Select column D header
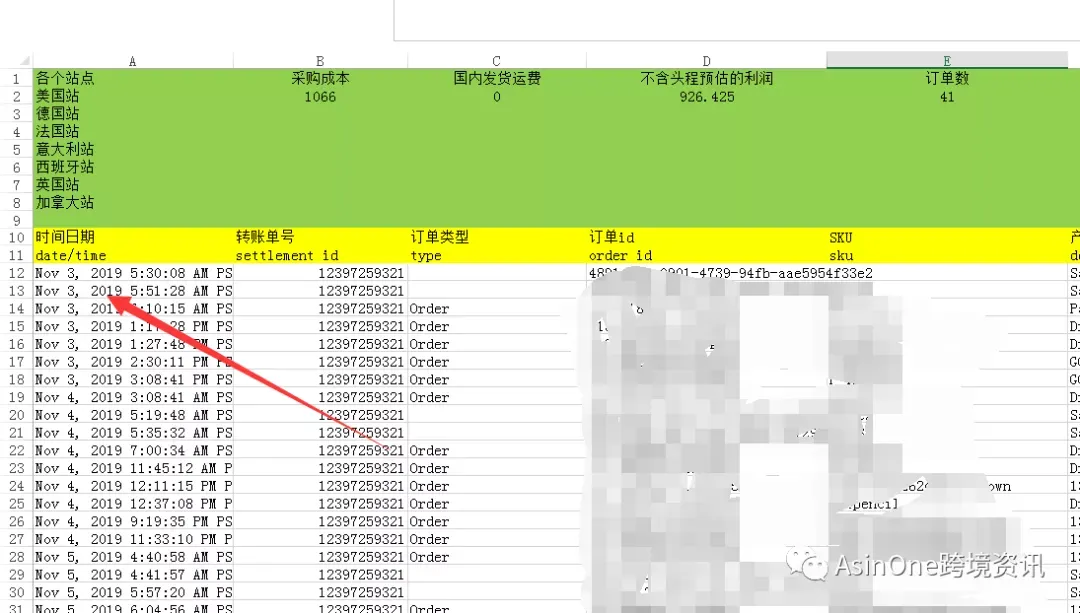Screen dimensions: 1080x613 coord(707,61)
